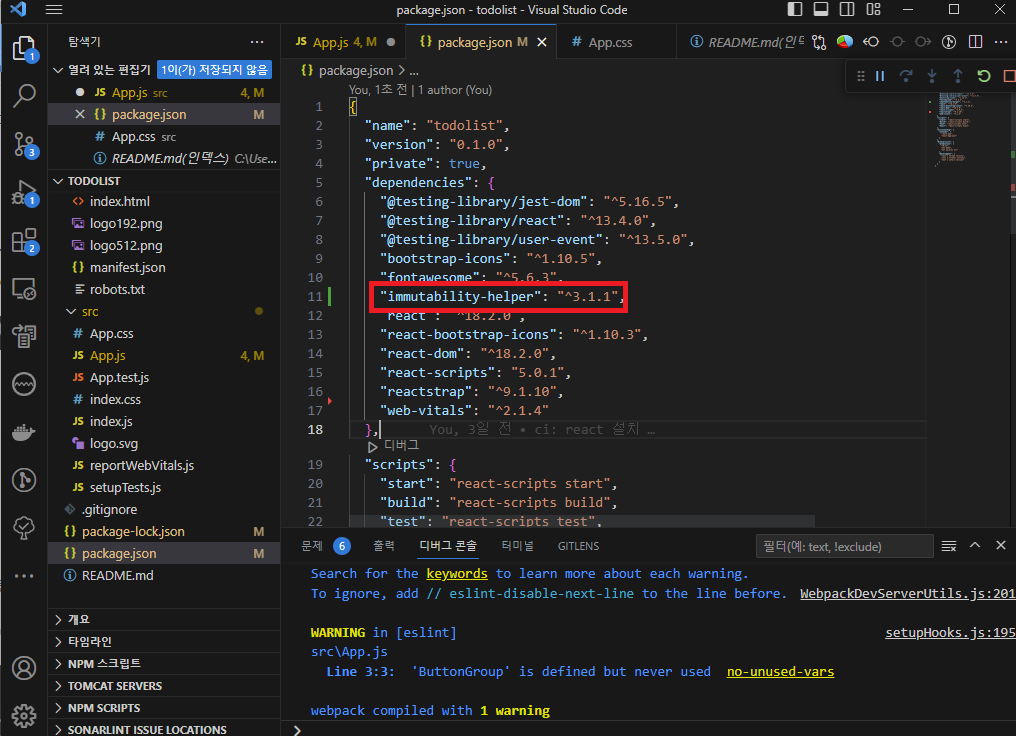
Task: Open Customize Layout control
Action: coord(873,9)
